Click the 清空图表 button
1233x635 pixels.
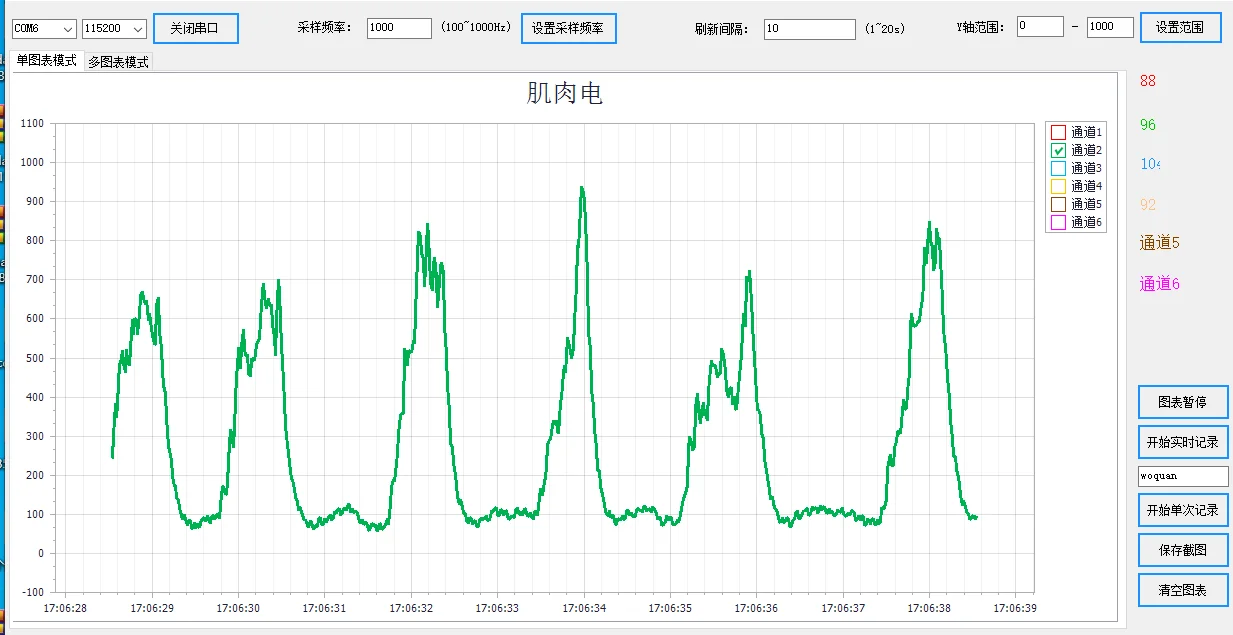[1183, 590]
